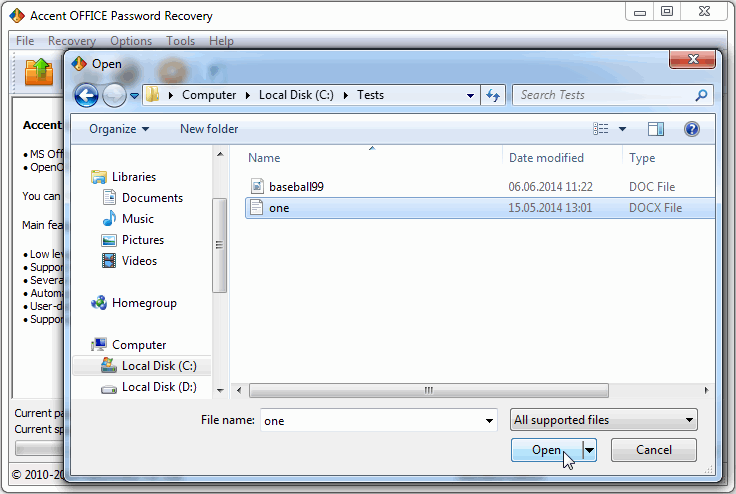The image size is (736, 494).
Task: Open the Music library
Action: 138,219
